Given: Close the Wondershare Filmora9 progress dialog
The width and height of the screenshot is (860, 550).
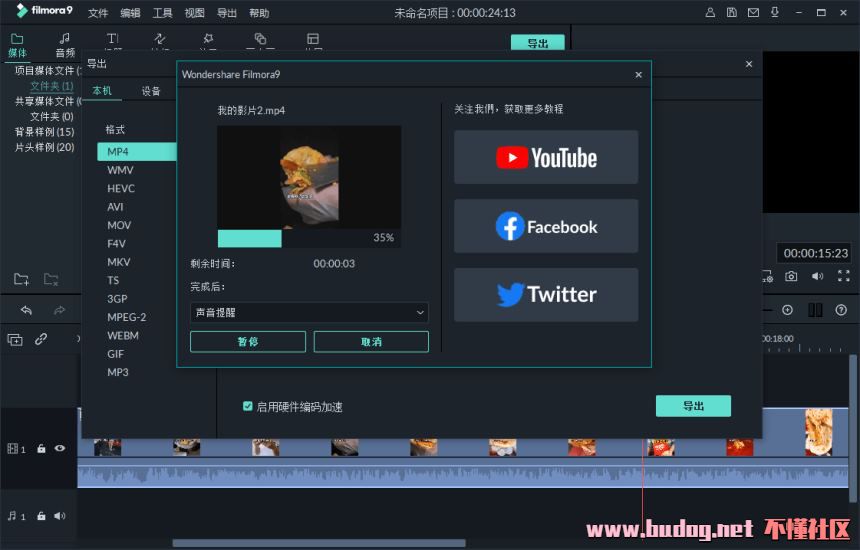Looking at the screenshot, I should coord(638,75).
